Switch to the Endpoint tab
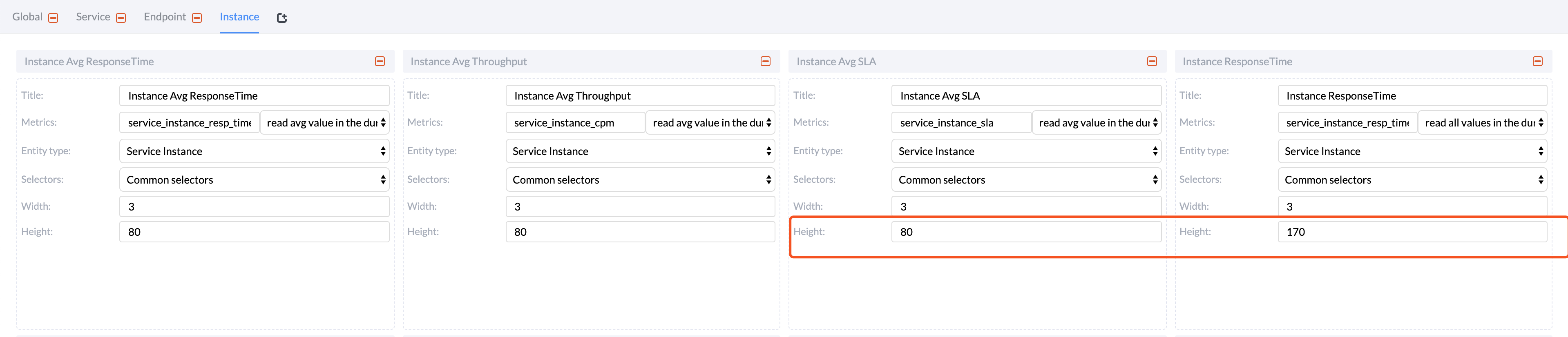This screenshot has width=1568, height=337. [x=165, y=17]
